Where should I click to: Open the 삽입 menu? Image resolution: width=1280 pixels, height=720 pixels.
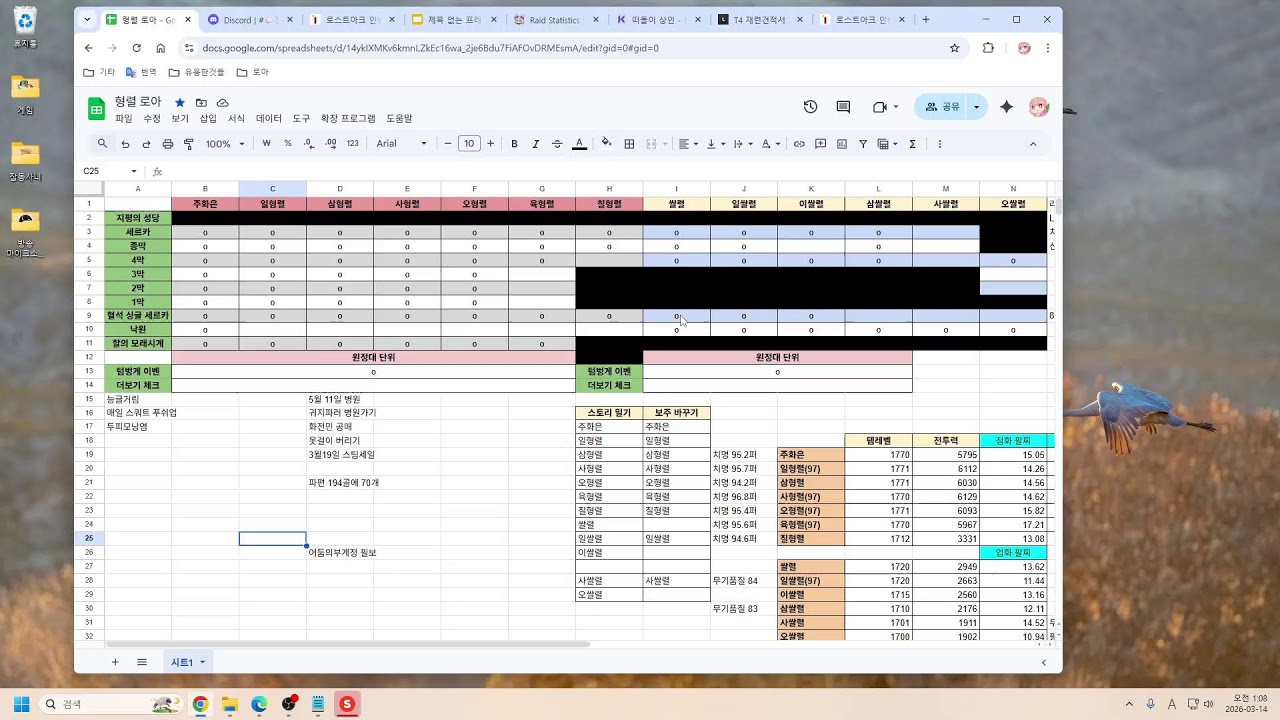click(x=208, y=118)
